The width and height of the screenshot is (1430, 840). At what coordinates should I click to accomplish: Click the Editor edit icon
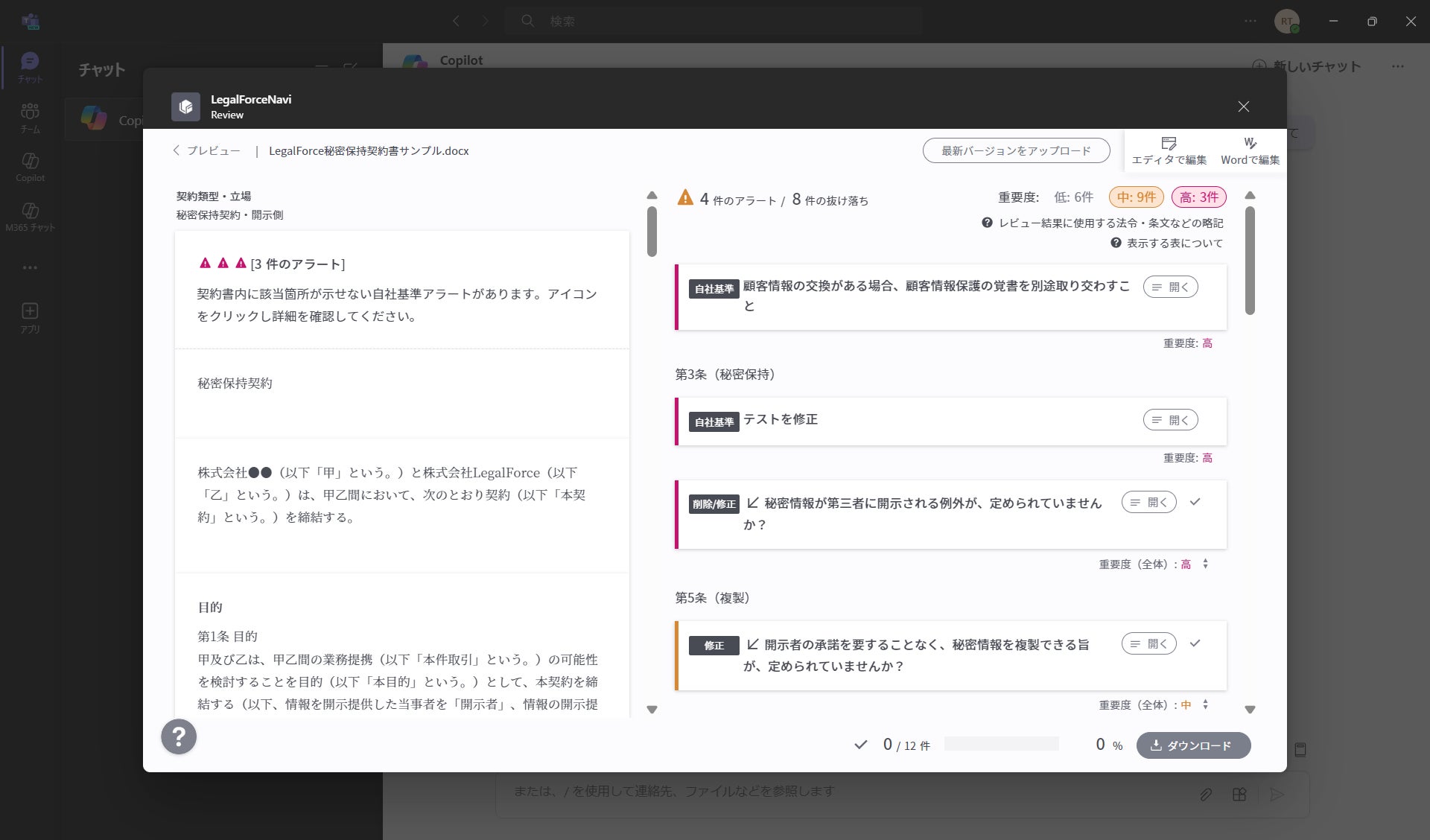1169,143
